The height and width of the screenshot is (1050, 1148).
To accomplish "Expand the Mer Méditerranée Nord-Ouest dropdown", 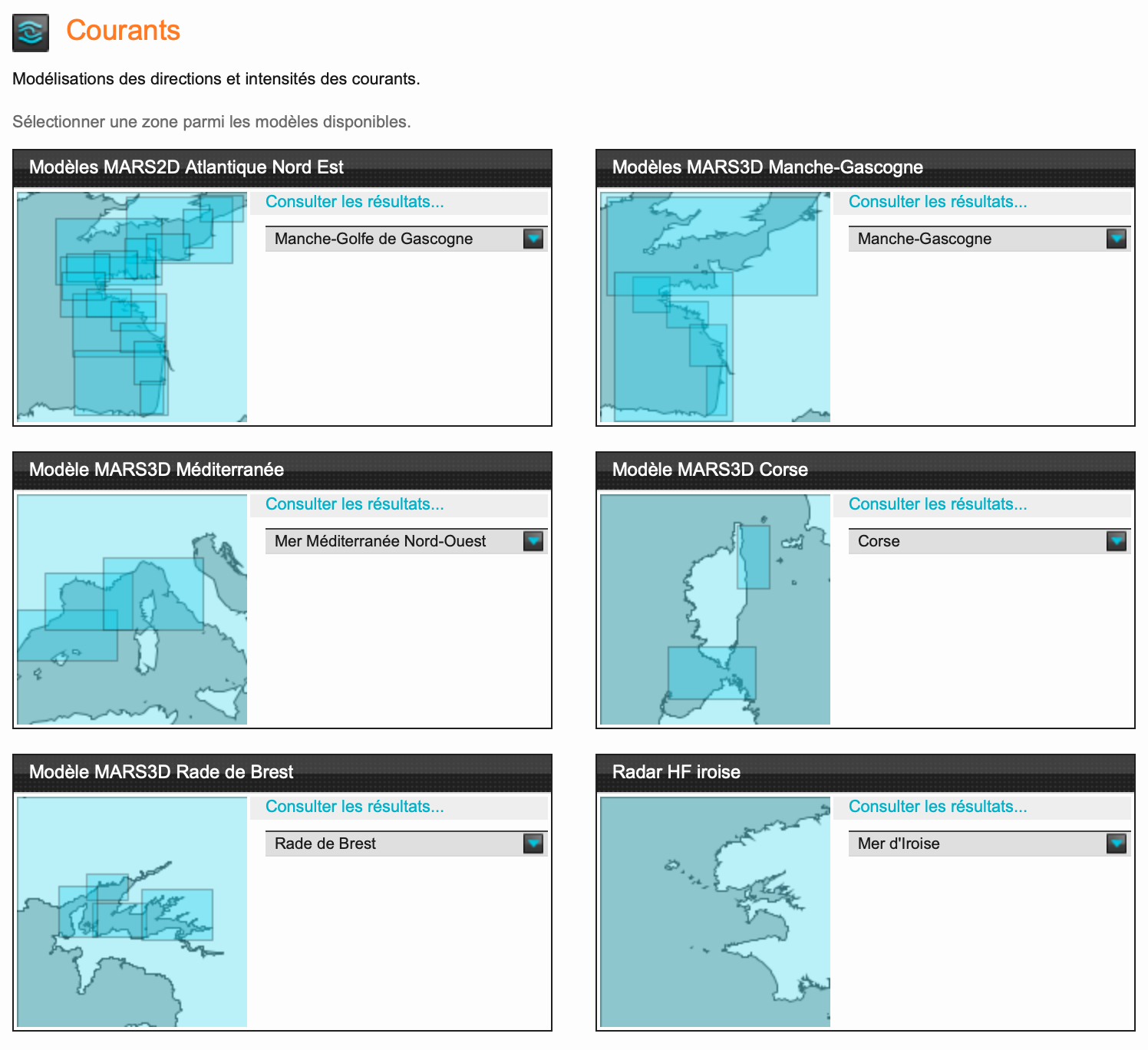I will 406,541.
